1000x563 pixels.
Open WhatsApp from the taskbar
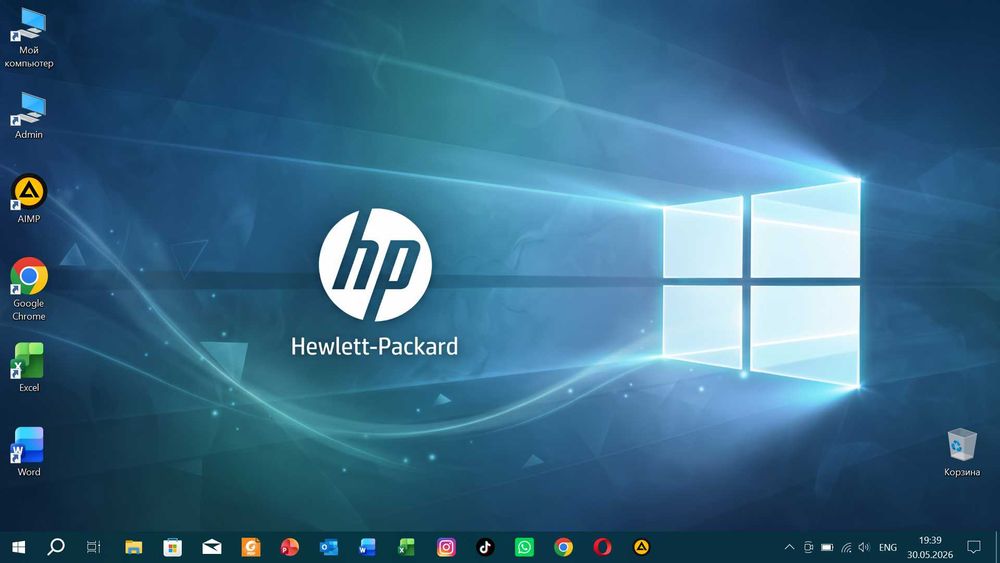tap(524, 547)
